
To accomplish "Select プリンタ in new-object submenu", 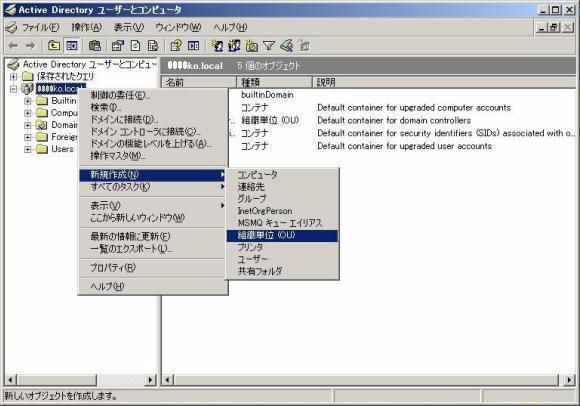I will point(282,247).
